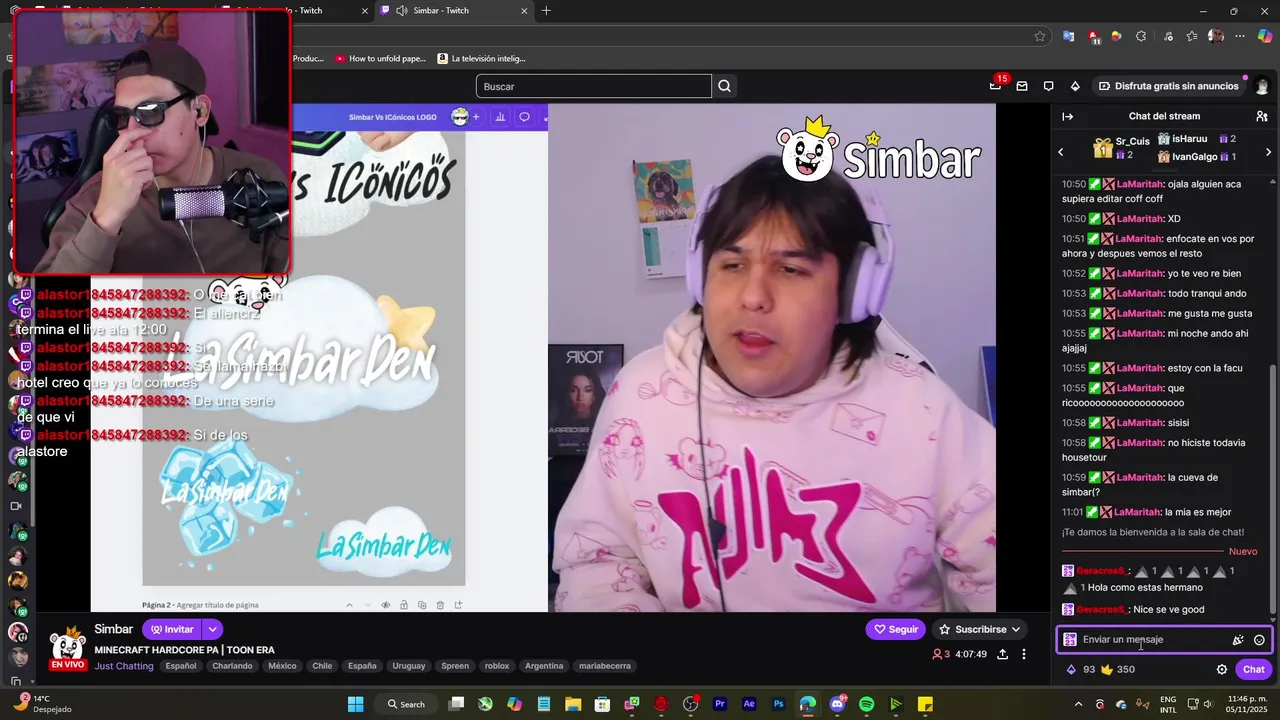Click the Simbar channel name
This screenshot has height=720, width=1280.
(x=113, y=629)
